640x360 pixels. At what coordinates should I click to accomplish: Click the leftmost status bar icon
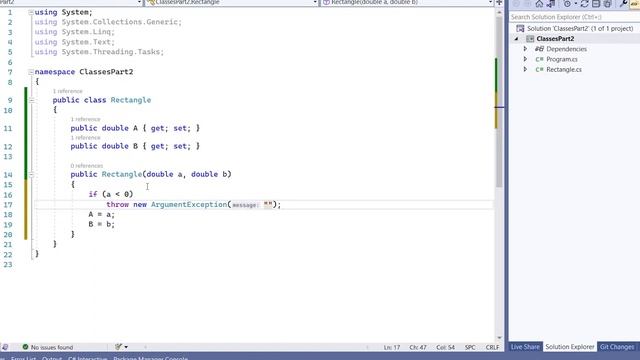point(4,347)
